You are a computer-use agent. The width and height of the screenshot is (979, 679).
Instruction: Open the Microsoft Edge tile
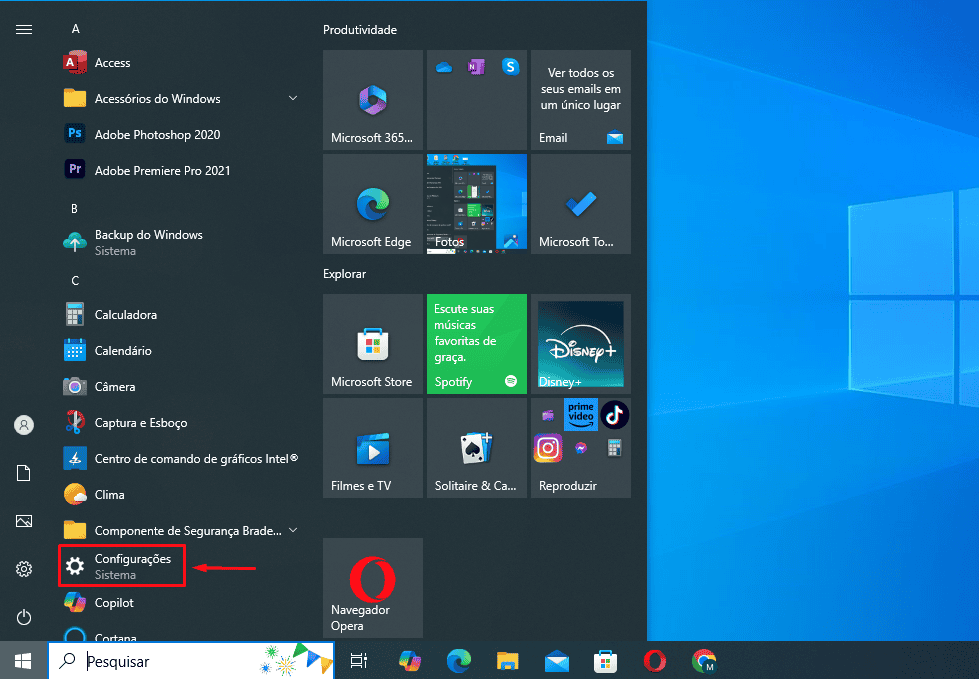pyautogui.click(x=373, y=204)
